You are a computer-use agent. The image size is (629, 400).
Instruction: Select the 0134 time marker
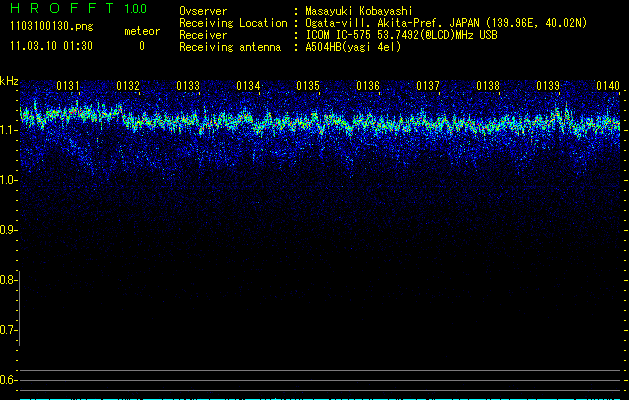pos(248,87)
